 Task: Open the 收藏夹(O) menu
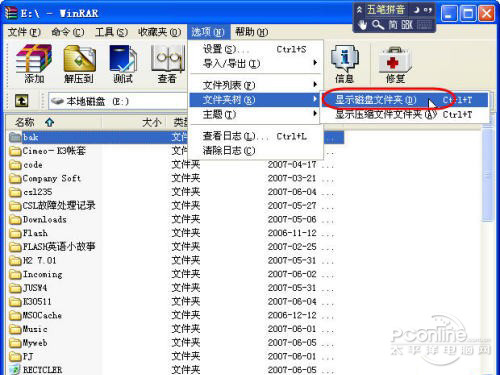coord(159,32)
